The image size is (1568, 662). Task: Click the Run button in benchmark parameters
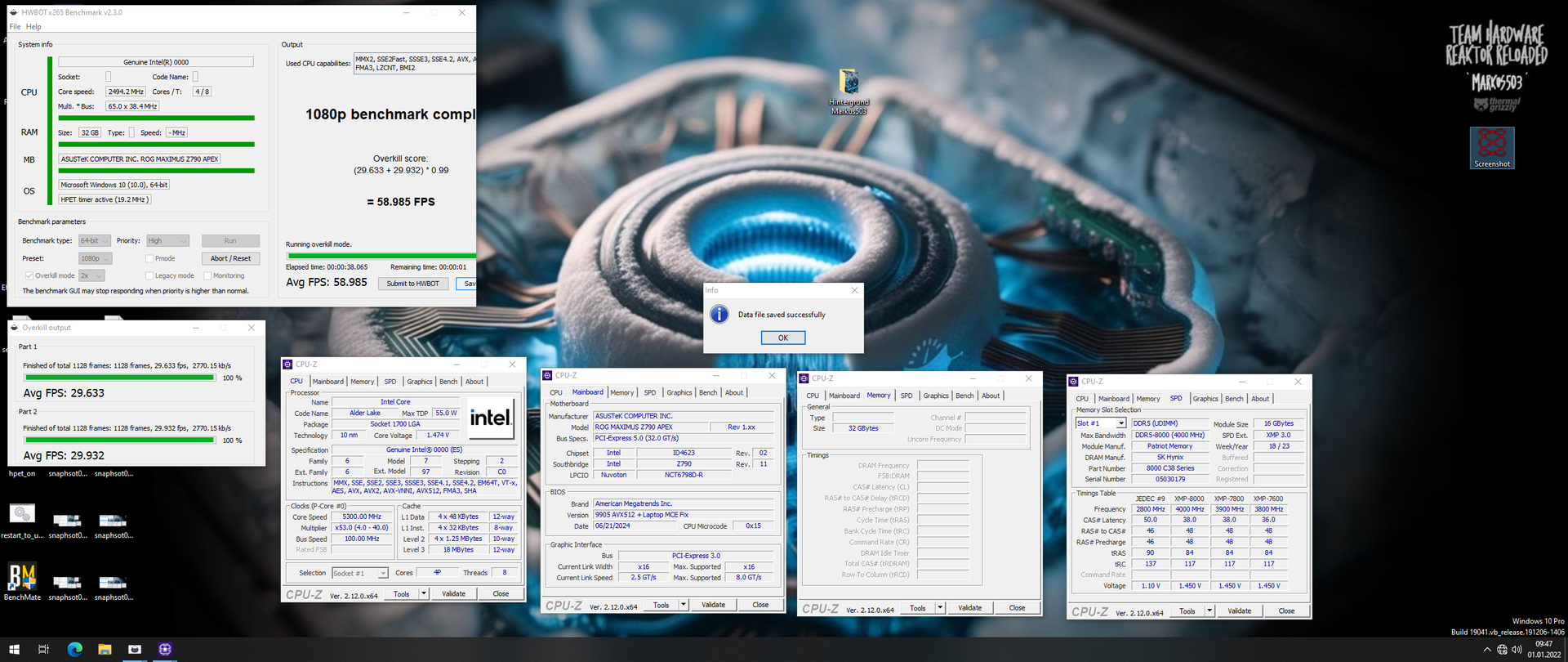pos(230,241)
